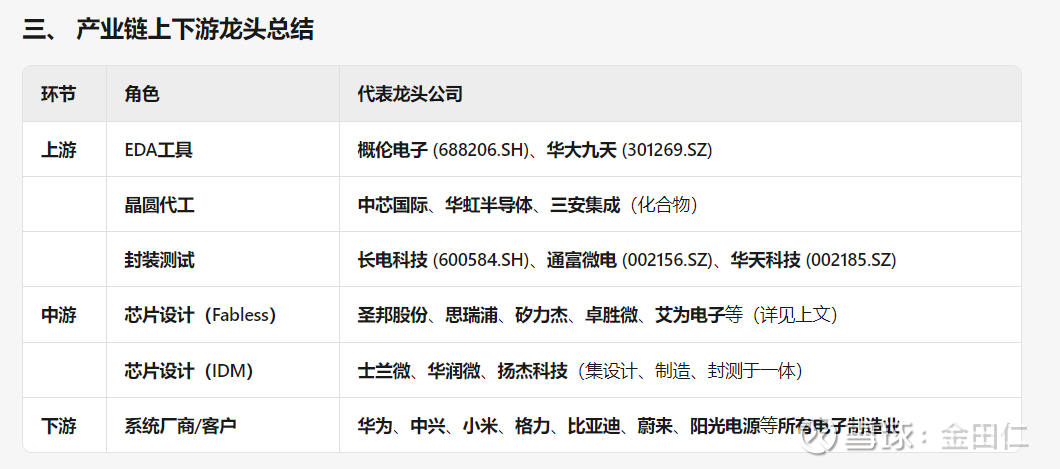Click the heading 三、产业链上下游龙头总结
The width and height of the screenshot is (1060, 469).
click(168, 30)
